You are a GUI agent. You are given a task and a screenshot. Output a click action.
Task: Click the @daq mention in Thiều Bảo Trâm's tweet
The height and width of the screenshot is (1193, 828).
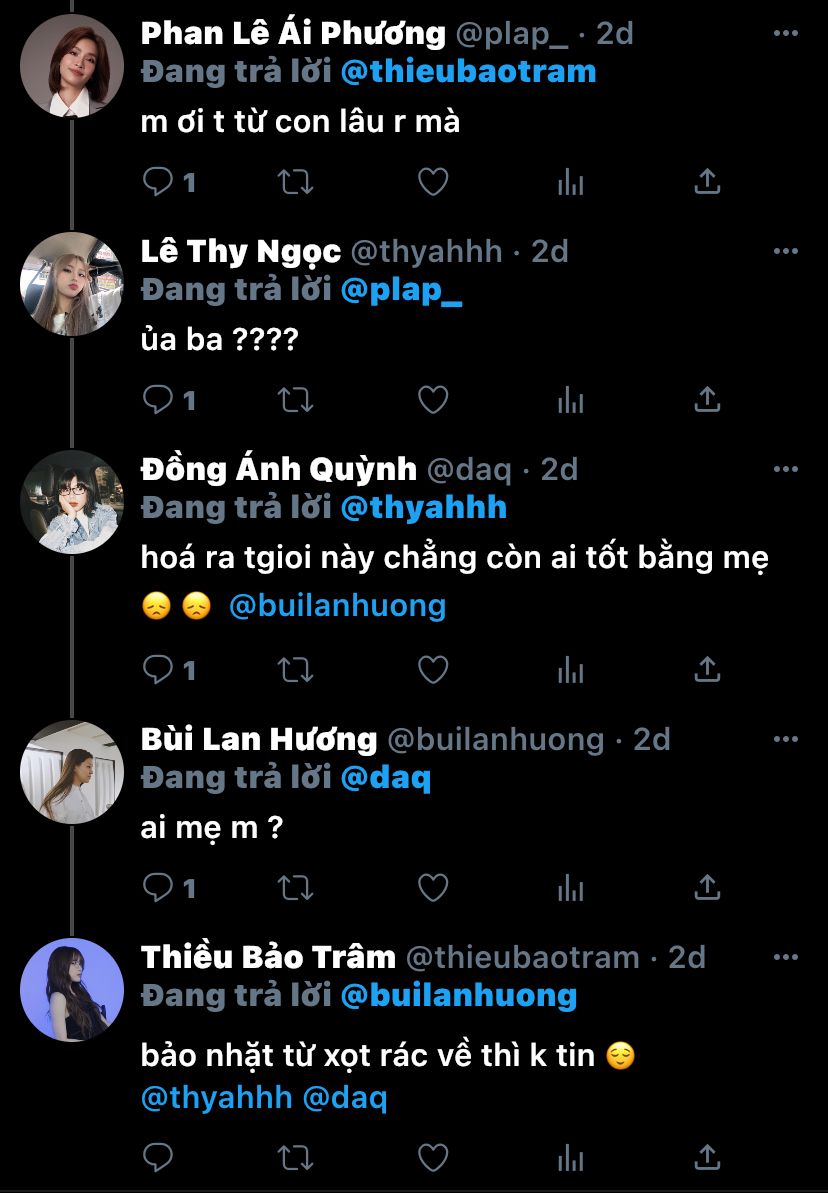pos(344,1097)
